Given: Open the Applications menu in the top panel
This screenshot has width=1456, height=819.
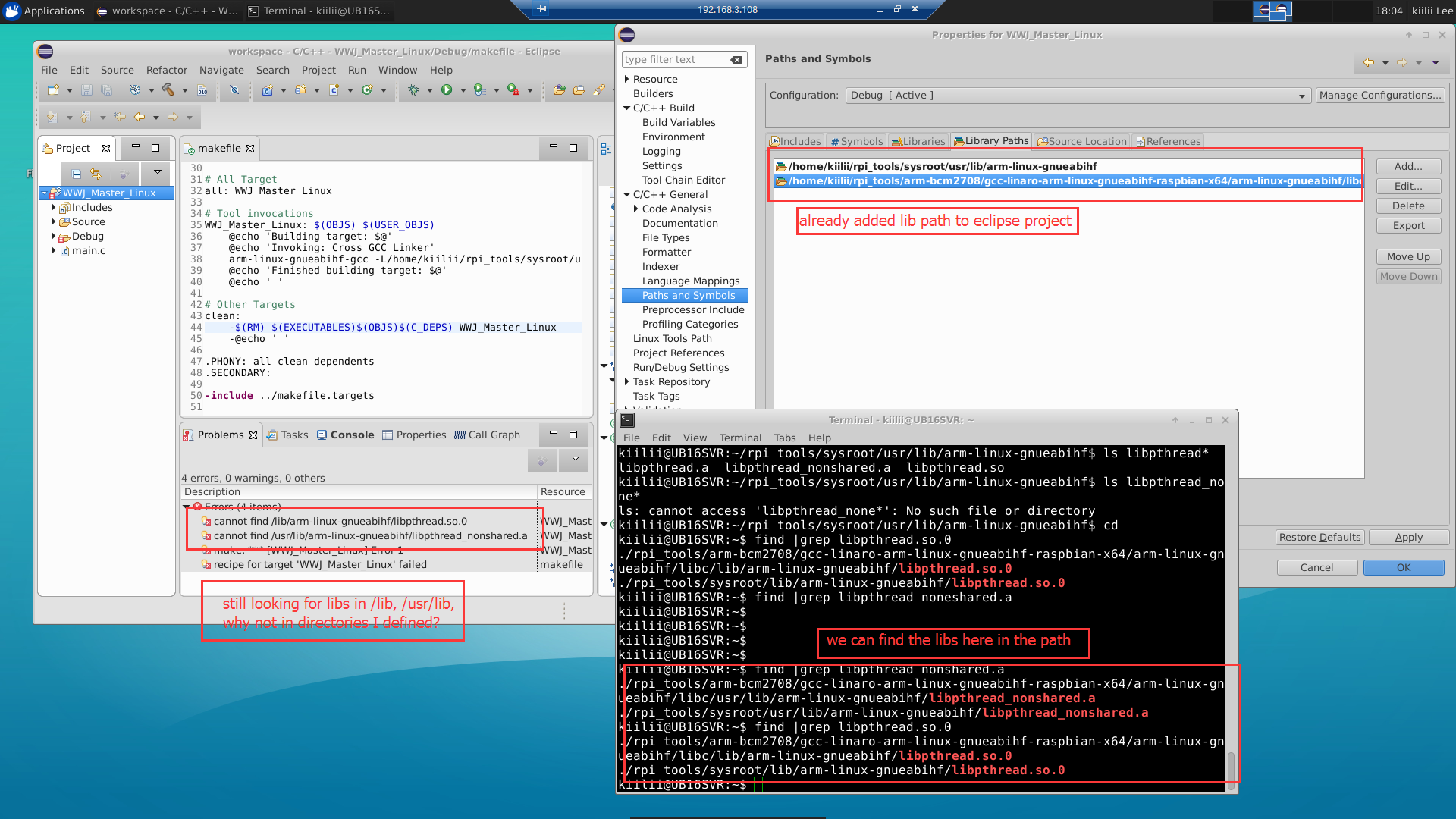Looking at the screenshot, I should [45, 11].
